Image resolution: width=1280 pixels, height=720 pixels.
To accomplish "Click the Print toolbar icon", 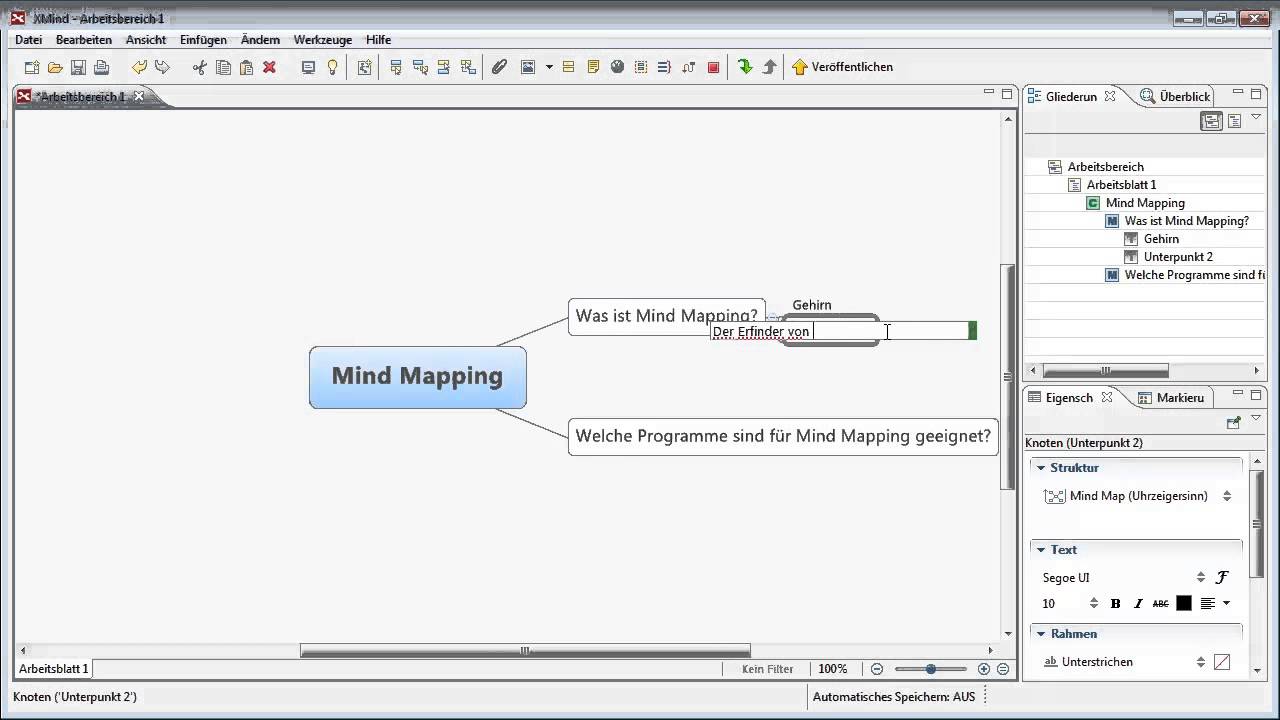I will (101, 67).
